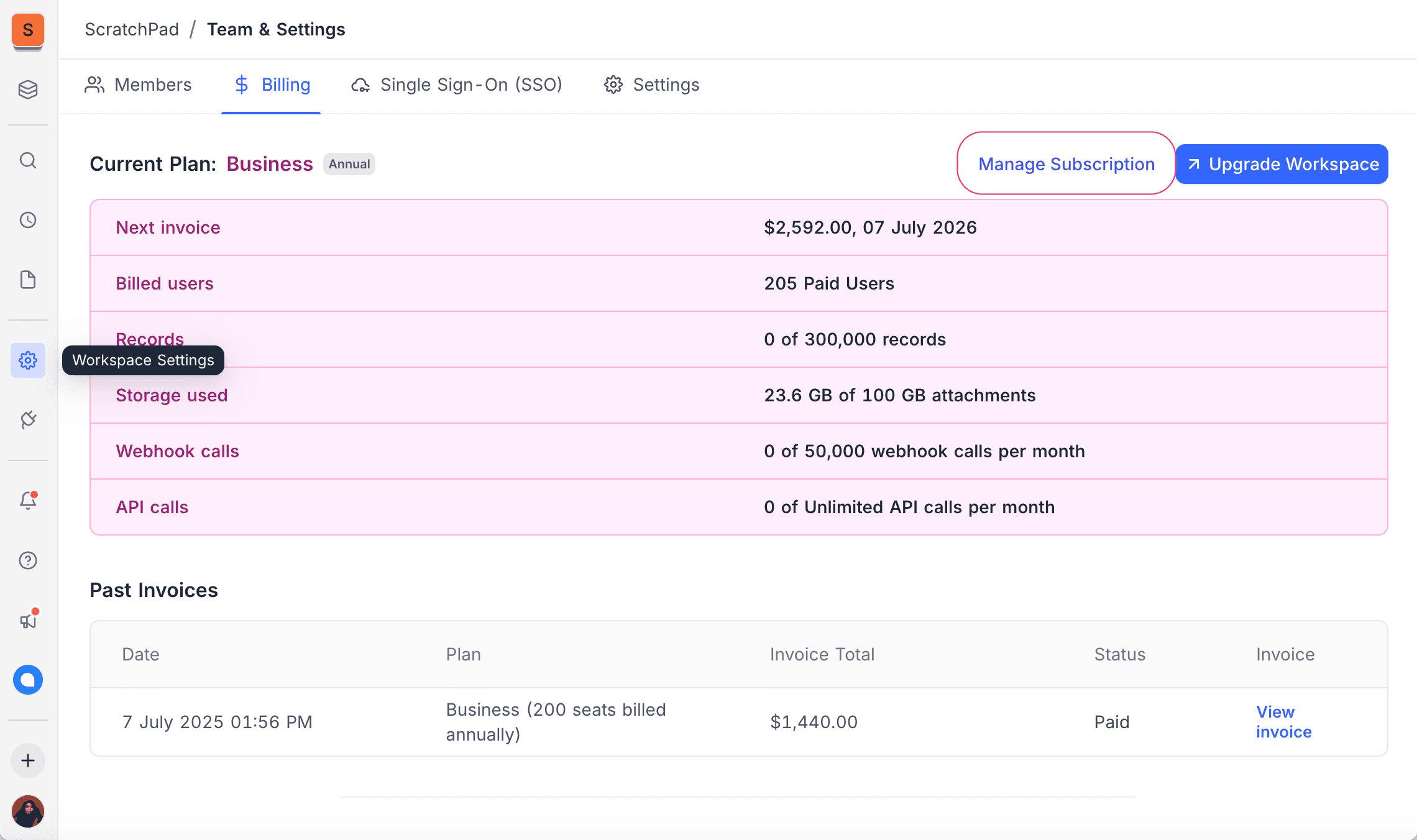1417x840 pixels.
Task: Click the Workspace Settings gear icon
Action: 28,360
